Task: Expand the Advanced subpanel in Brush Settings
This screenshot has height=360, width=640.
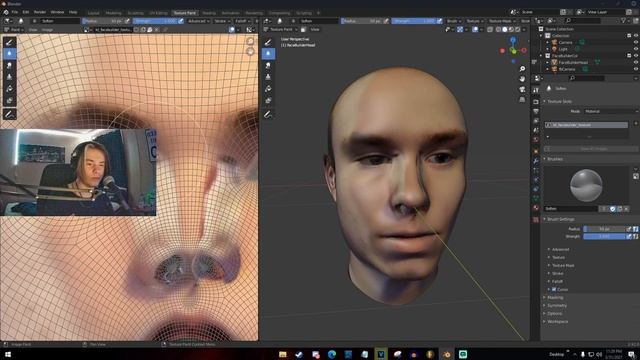Action: tap(560, 249)
